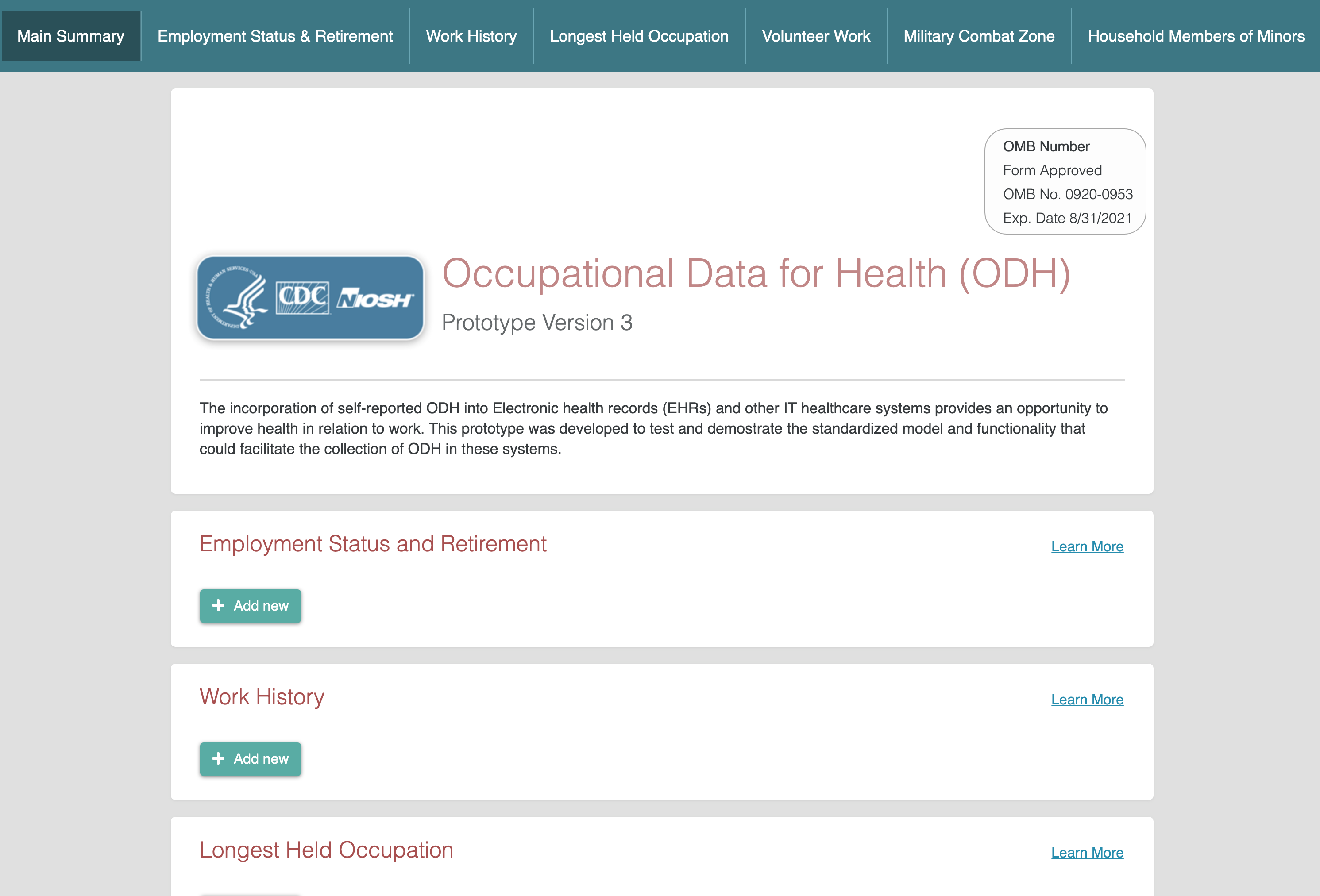Image resolution: width=1320 pixels, height=896 pixels.
Task: Open the Main Summary tab
Action: (70, 36)
